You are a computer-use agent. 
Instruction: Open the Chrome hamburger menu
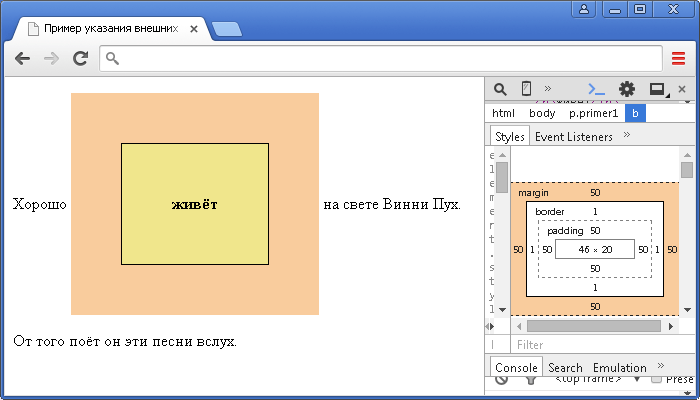tap(679, 58)
